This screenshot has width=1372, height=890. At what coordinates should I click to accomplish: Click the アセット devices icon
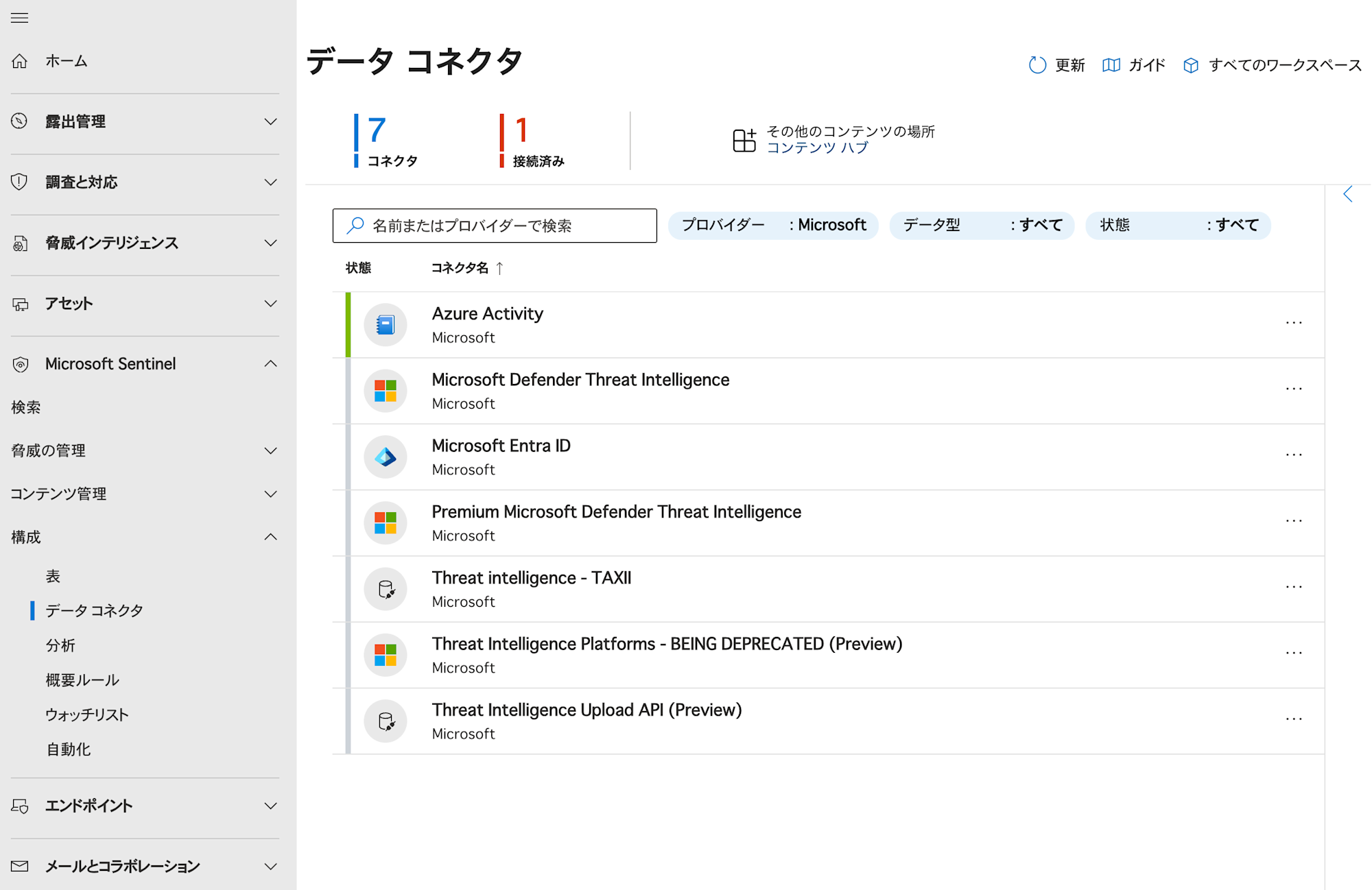pos(20,304)
